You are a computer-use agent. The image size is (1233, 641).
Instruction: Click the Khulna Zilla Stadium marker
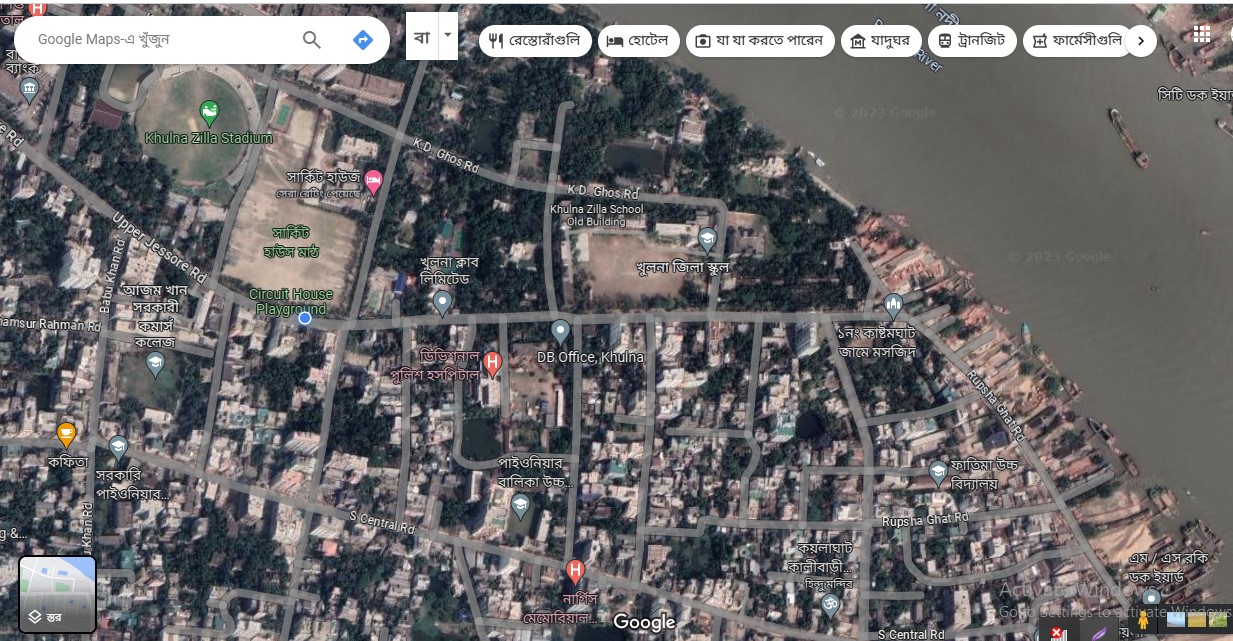click(x=209, y=113)
